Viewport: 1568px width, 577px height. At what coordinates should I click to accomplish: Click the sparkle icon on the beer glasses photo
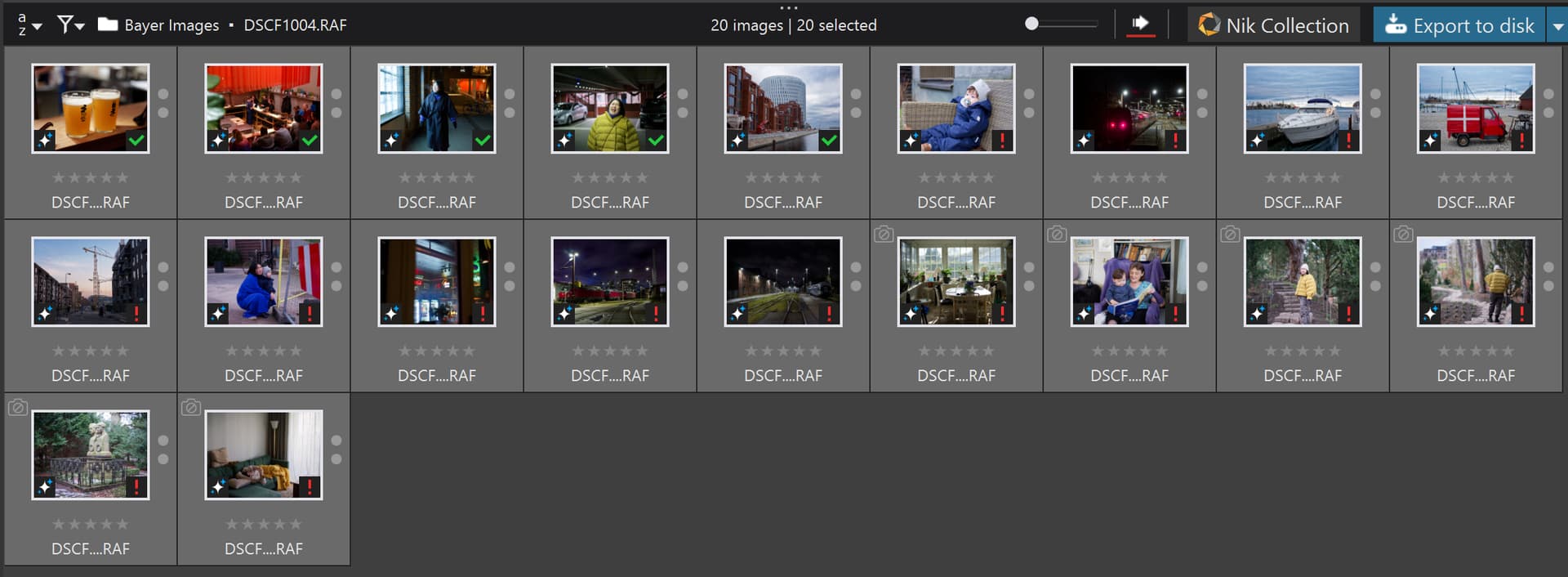point(45,141)
